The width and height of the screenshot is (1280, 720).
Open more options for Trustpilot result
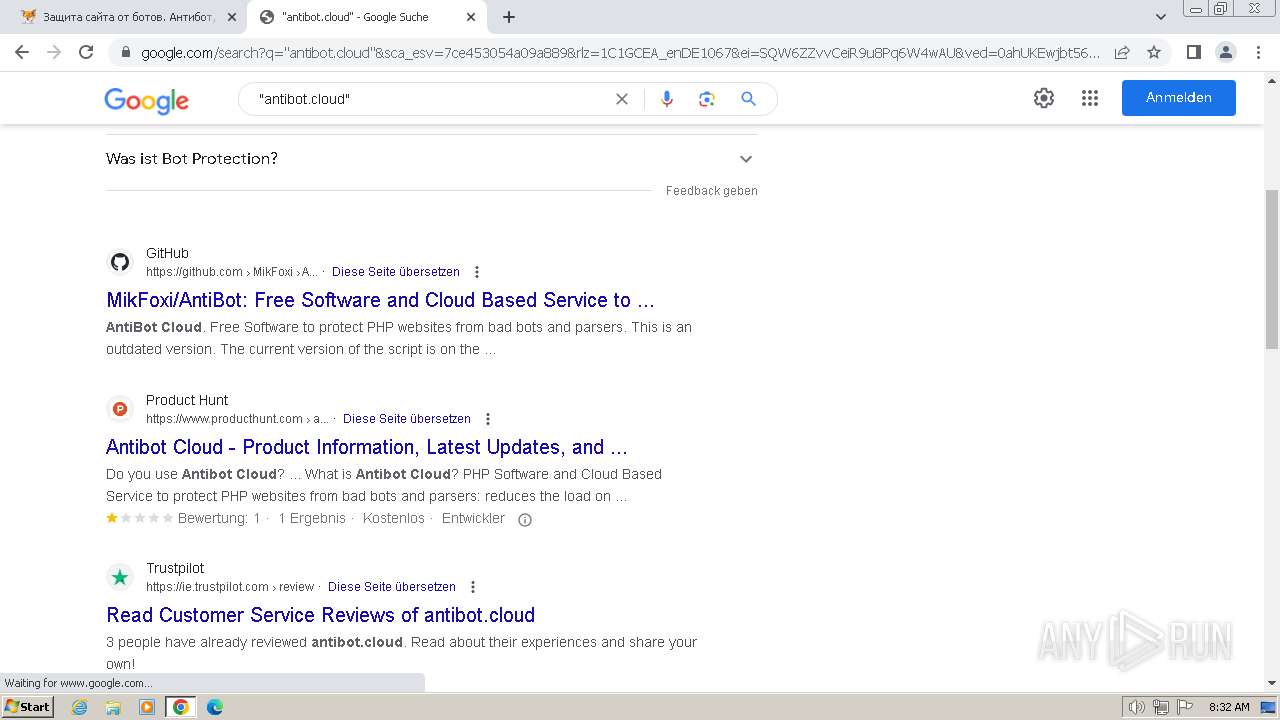473,587
